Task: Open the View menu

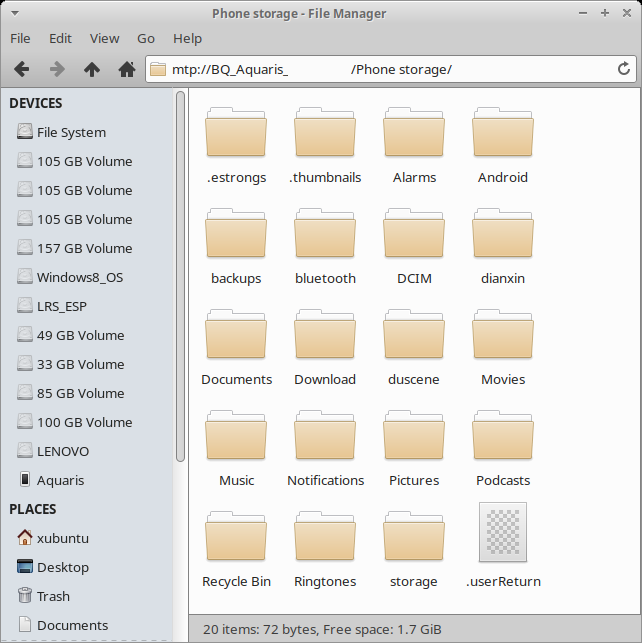Action: [104, 38]
